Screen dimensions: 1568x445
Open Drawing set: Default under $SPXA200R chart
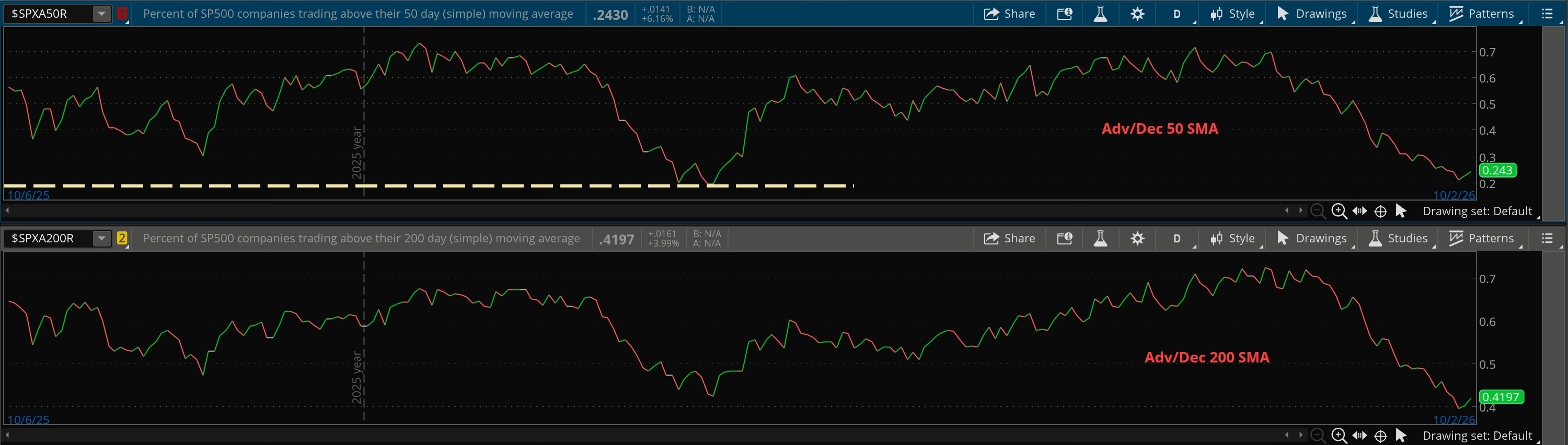1477,435
